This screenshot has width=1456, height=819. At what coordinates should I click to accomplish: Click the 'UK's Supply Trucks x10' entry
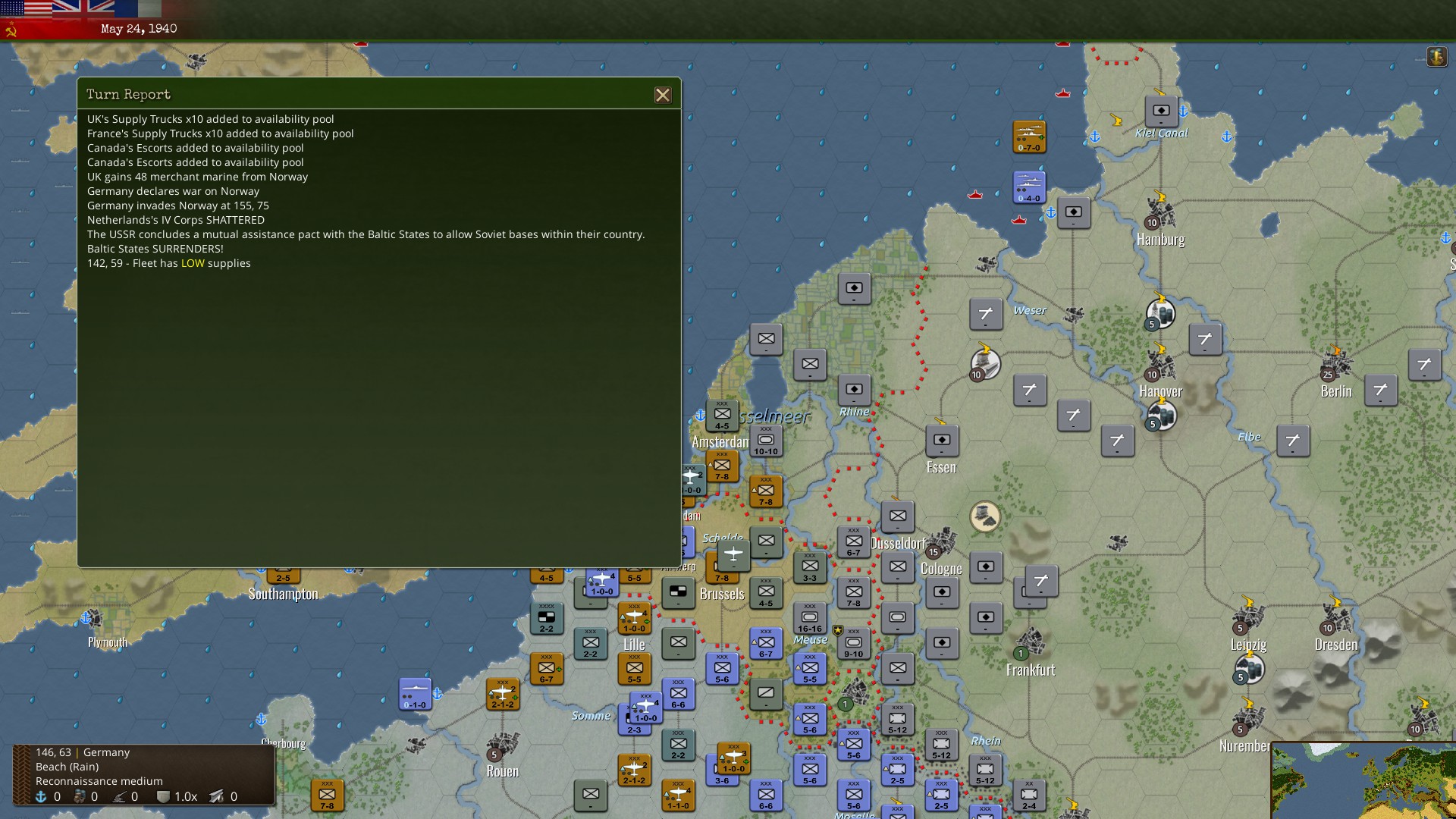210,119
